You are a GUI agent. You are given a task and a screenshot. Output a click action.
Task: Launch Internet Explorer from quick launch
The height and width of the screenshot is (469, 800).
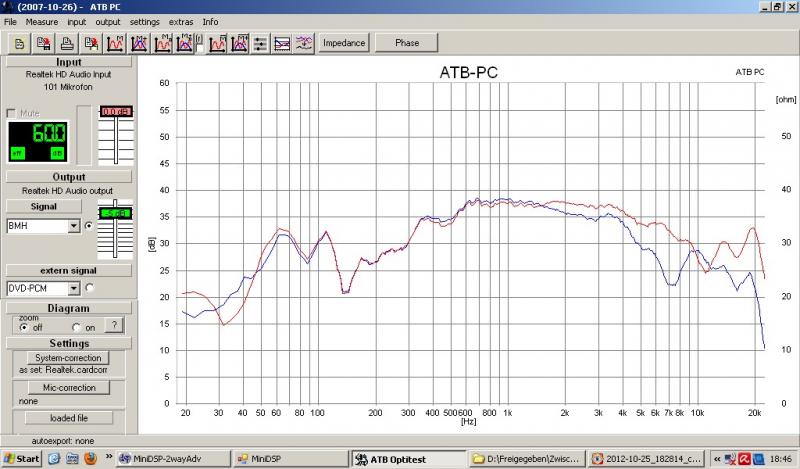54,459
